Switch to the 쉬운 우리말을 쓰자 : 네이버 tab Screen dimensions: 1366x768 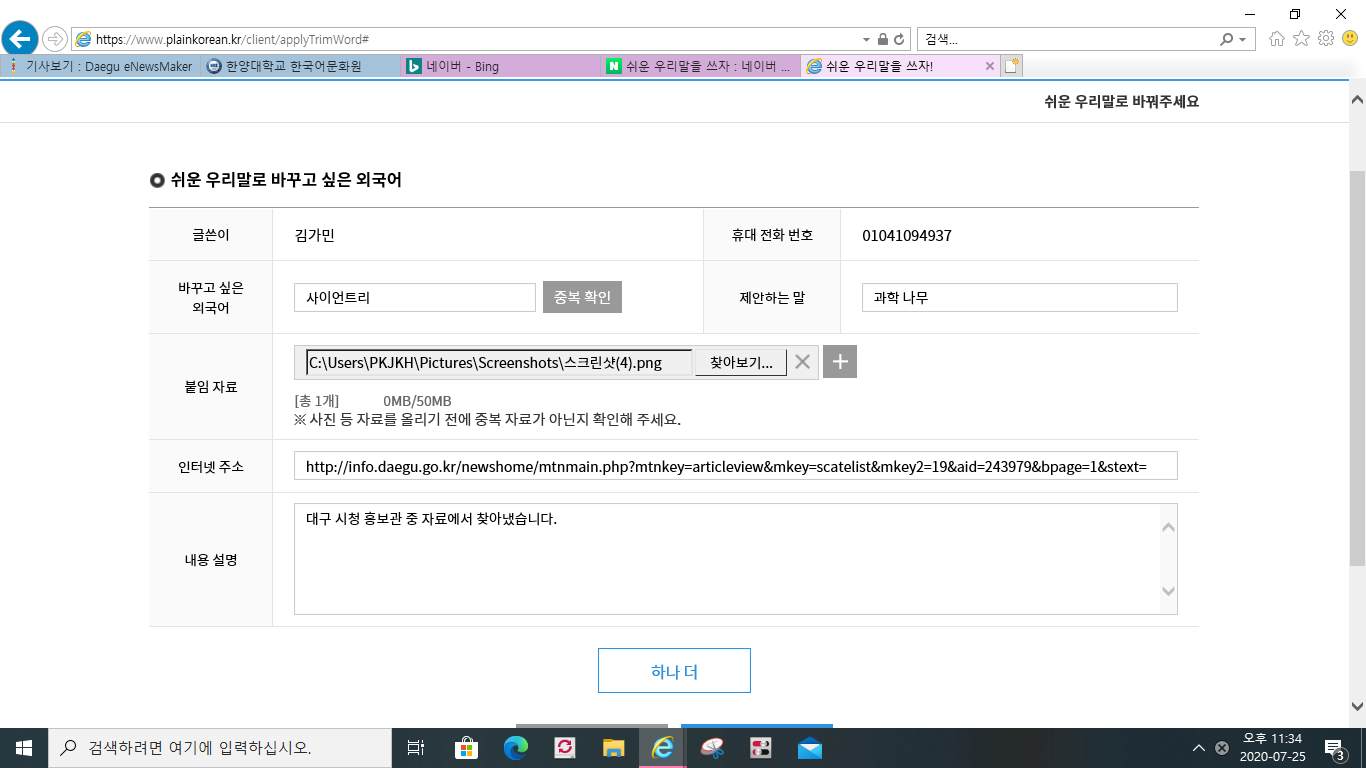701,66
